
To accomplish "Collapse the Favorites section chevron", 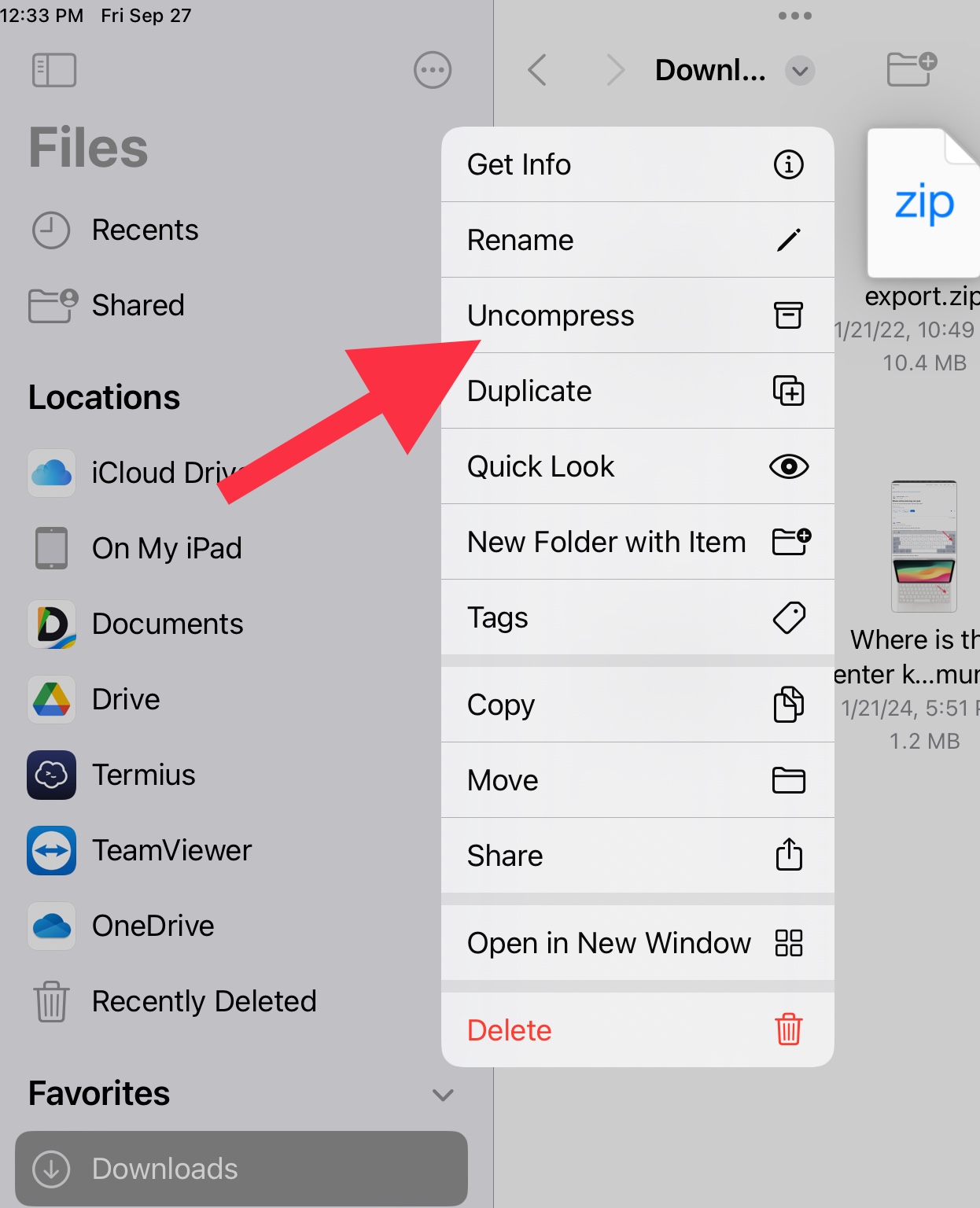I will coord(444,1095).
